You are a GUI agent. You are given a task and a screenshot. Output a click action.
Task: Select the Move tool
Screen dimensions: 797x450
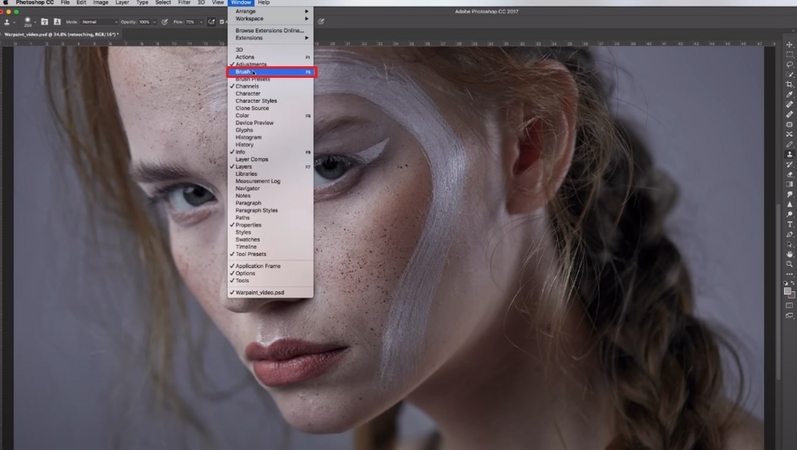tap(789, 44)
